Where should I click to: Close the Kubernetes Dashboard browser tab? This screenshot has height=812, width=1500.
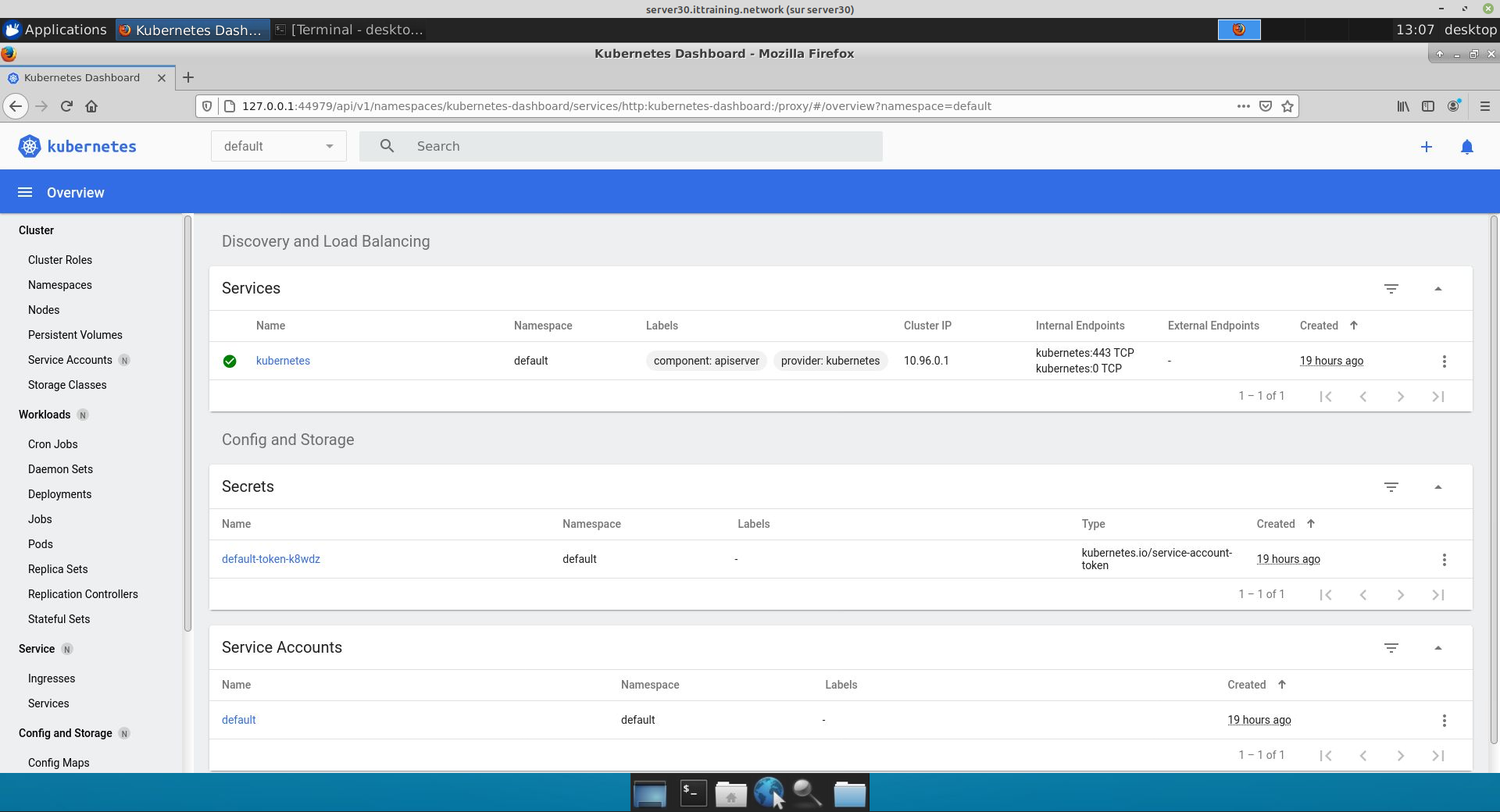(162, 77)
